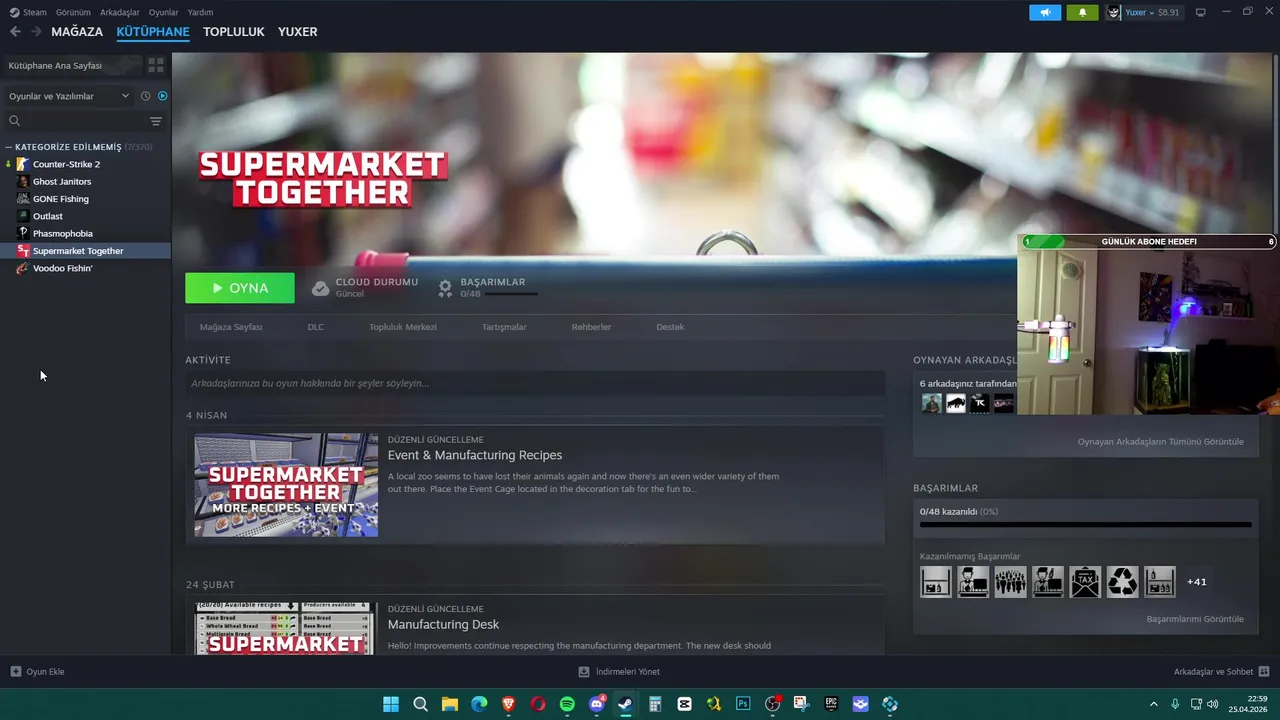Screen dimensions: 1280x720
Task: Open the Topluluk Merkezi link
Action: click(403, 327)
